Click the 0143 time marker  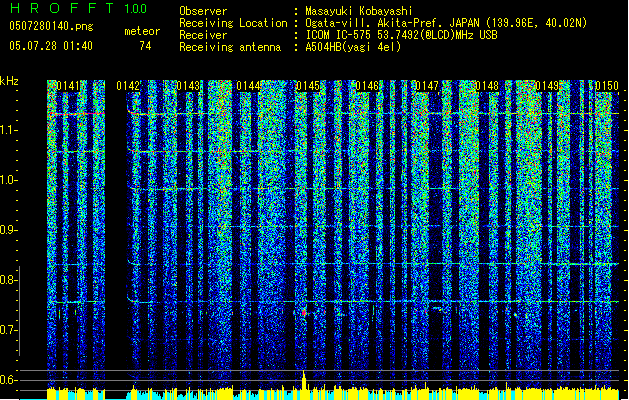pyautogui.click(x=188, y=86)
